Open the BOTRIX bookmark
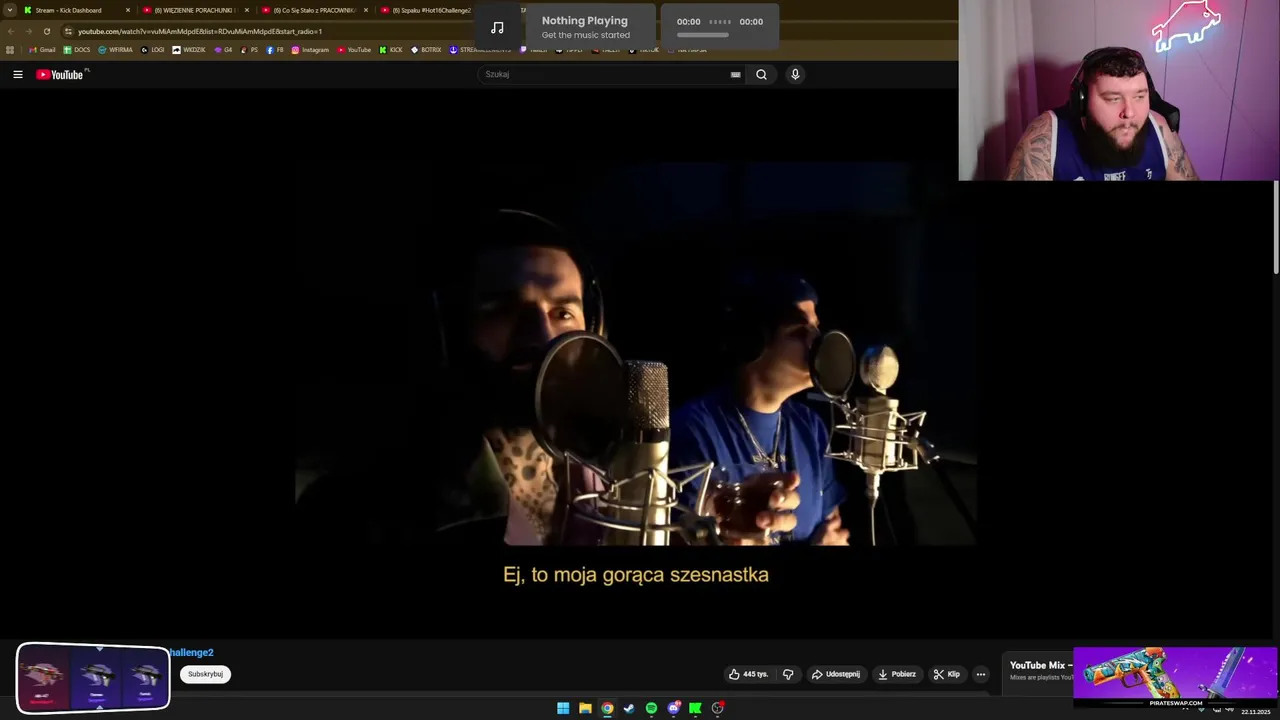The width and height of the screenshot is (1280, 720). coord(426,50)
